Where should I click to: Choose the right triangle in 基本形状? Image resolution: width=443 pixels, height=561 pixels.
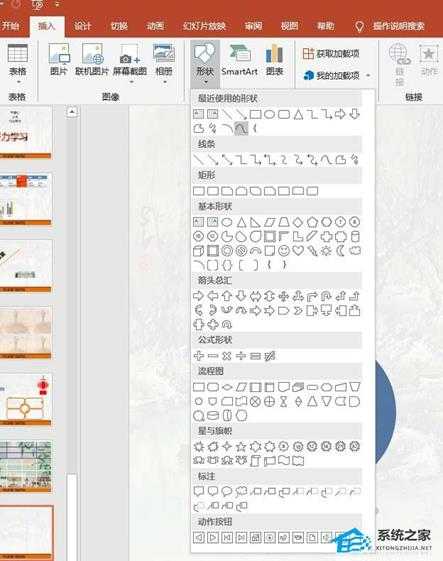[x=255, y=222]
